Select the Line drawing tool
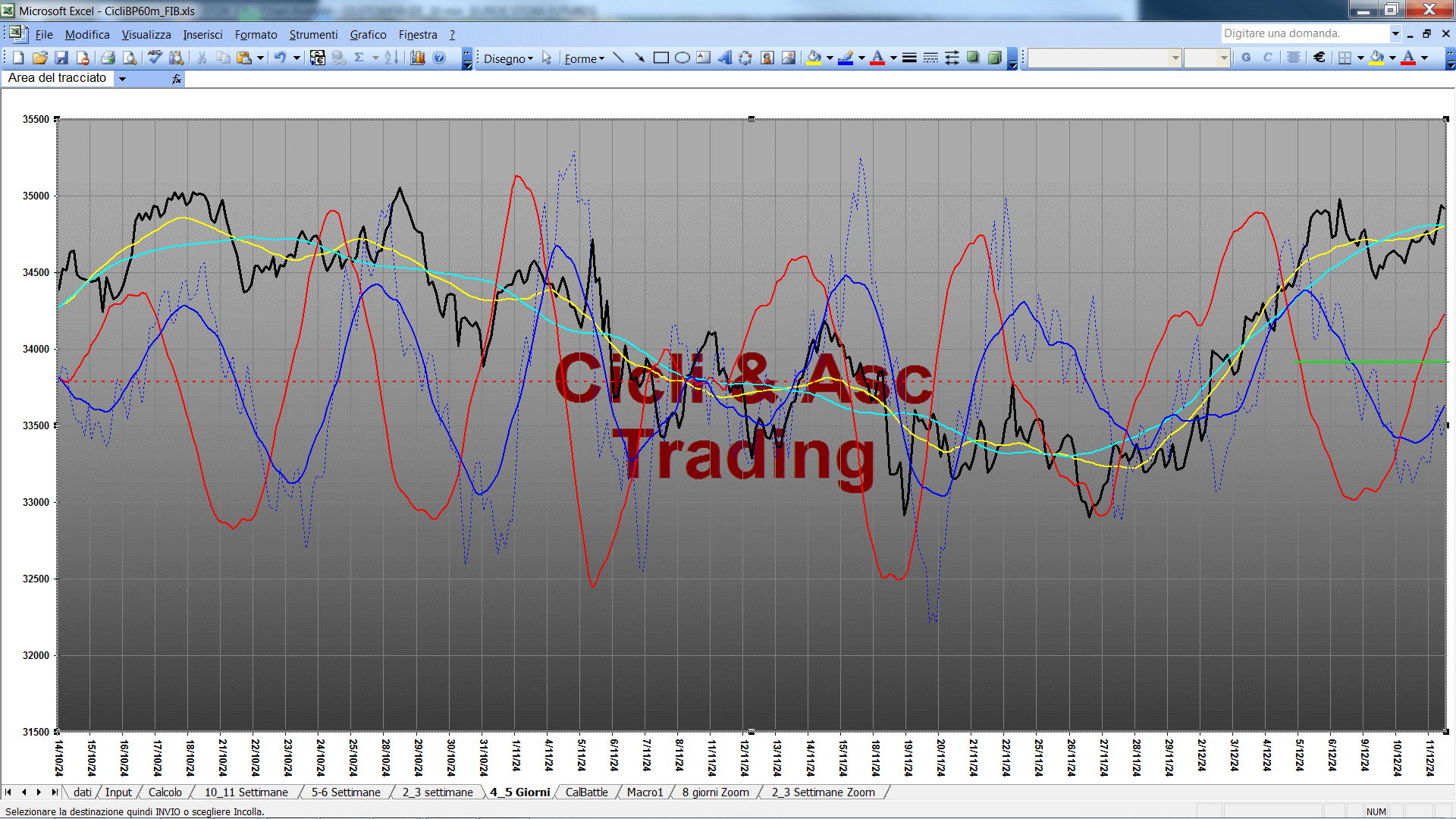The image size is (1456, 819). pyautogui.click(x=618, y=58)
